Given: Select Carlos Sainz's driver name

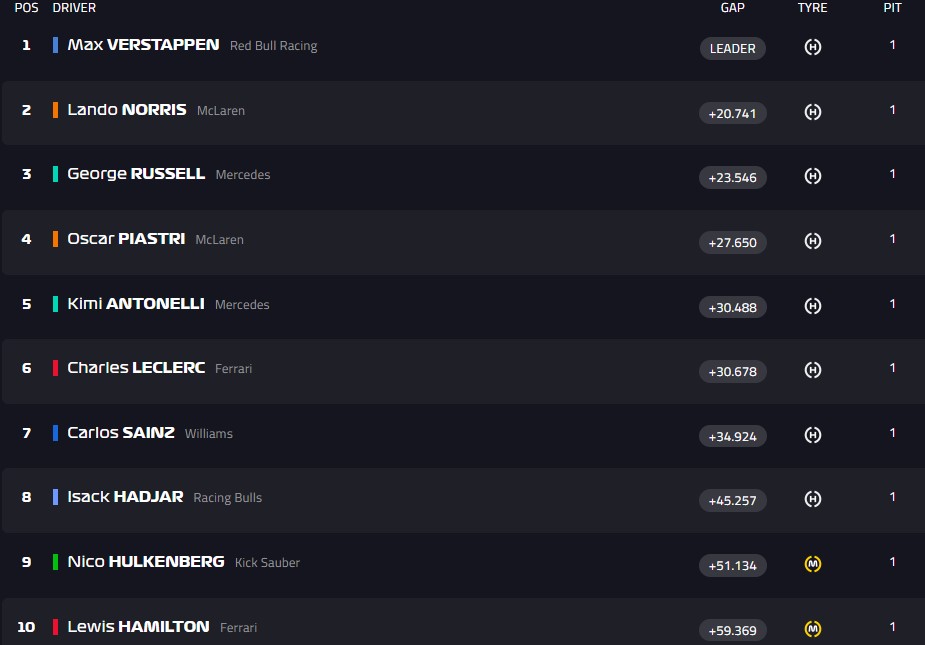Looking at the screenshot, I should tap(120, 433).
